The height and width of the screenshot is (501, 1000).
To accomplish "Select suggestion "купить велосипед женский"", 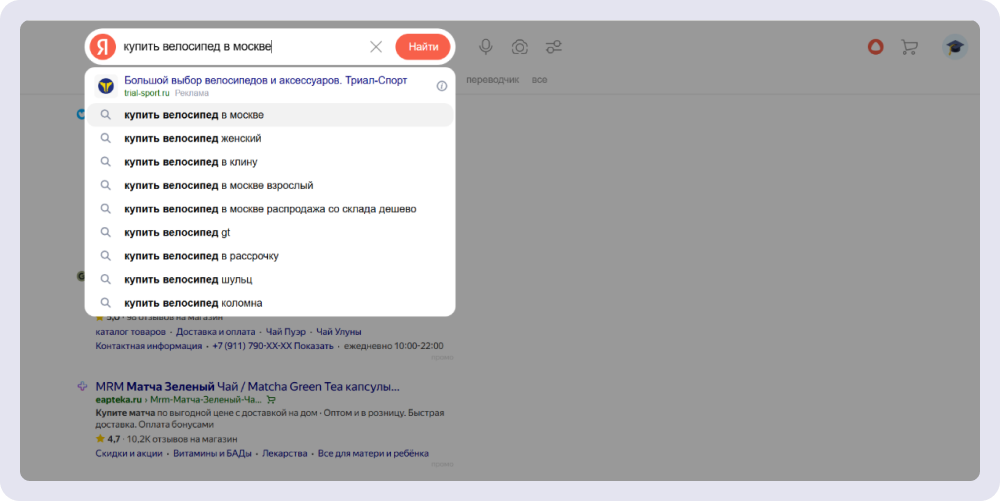I will (x=193, y=138).
